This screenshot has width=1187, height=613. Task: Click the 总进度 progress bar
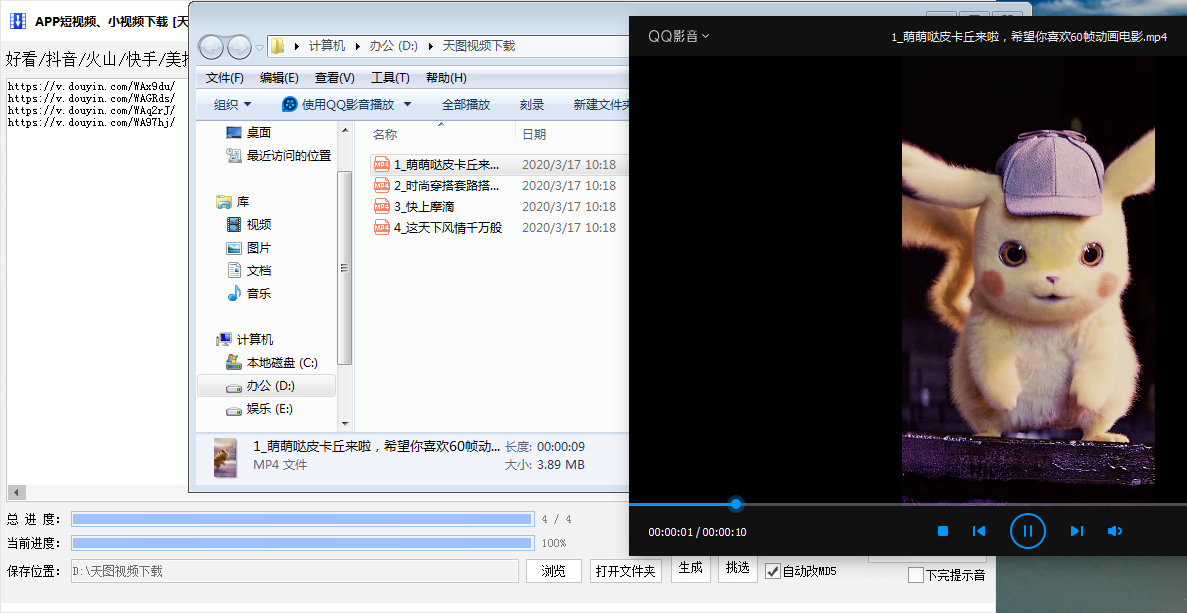(x=302, y=519)
